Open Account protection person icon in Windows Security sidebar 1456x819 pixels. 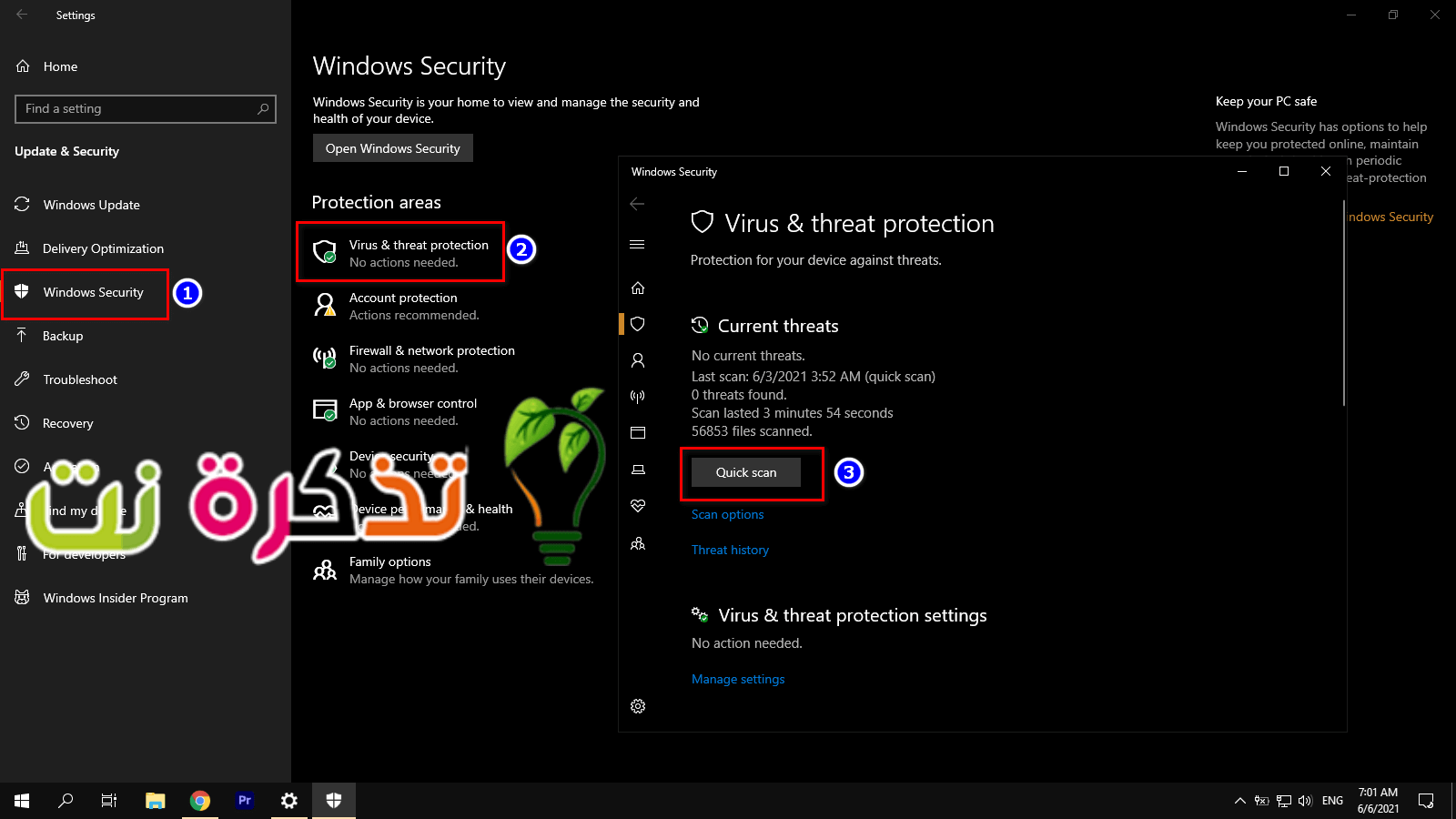[638, 360]
